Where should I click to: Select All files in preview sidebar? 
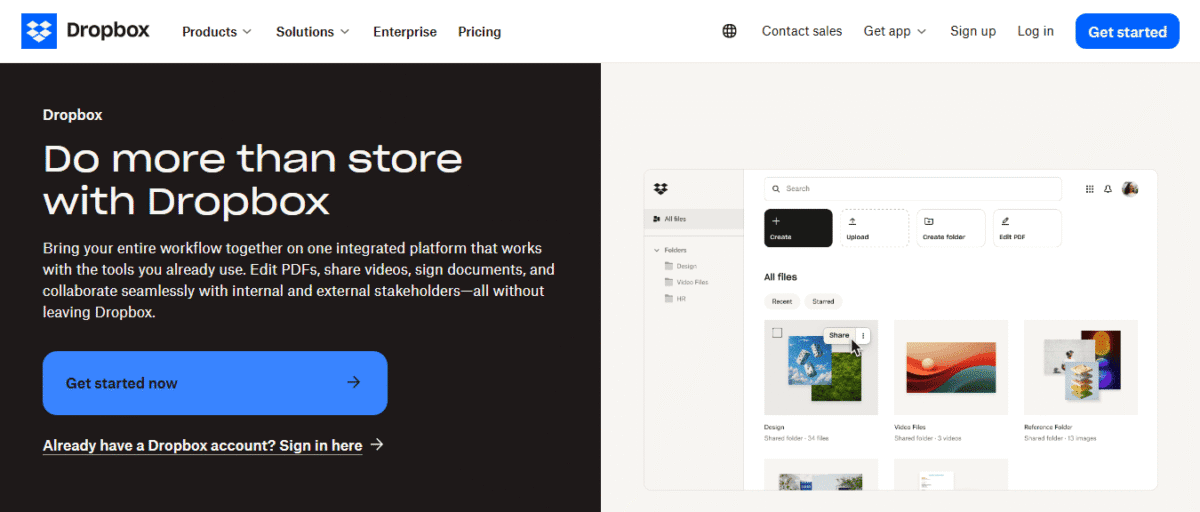(694, 218)
